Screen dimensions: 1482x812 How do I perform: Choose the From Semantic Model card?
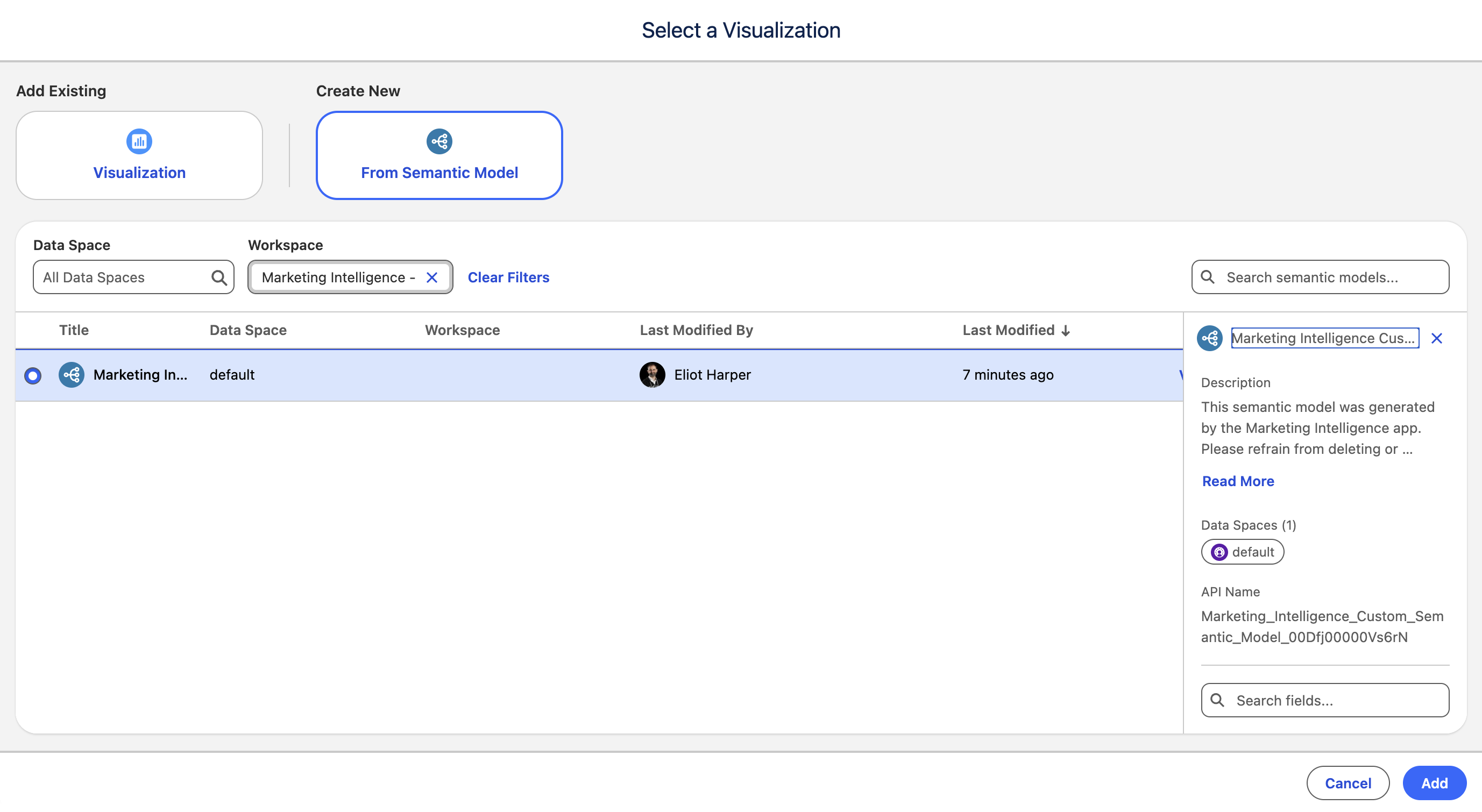coord(439,155)
